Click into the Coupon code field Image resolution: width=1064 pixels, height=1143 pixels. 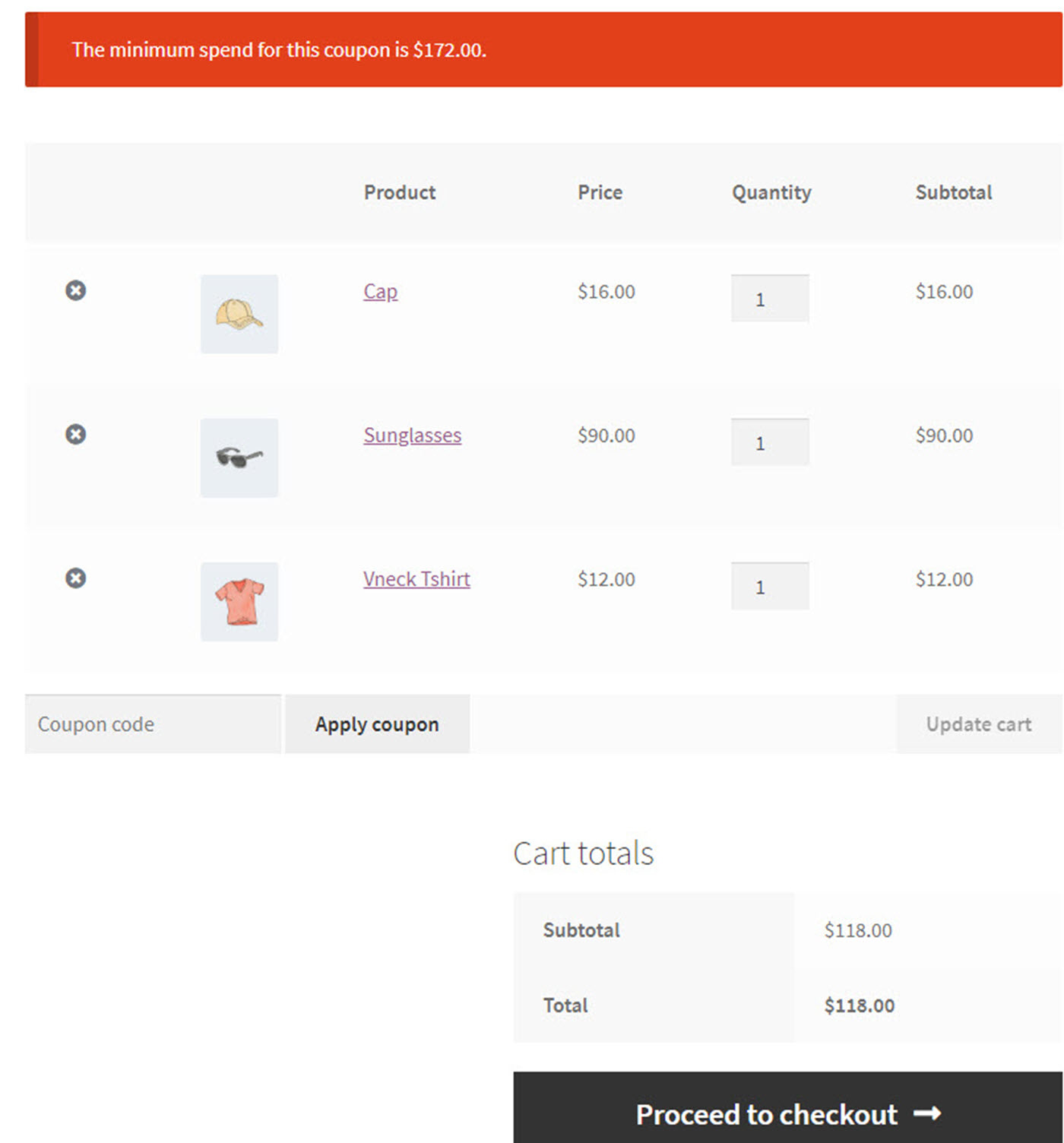point(153,724)
